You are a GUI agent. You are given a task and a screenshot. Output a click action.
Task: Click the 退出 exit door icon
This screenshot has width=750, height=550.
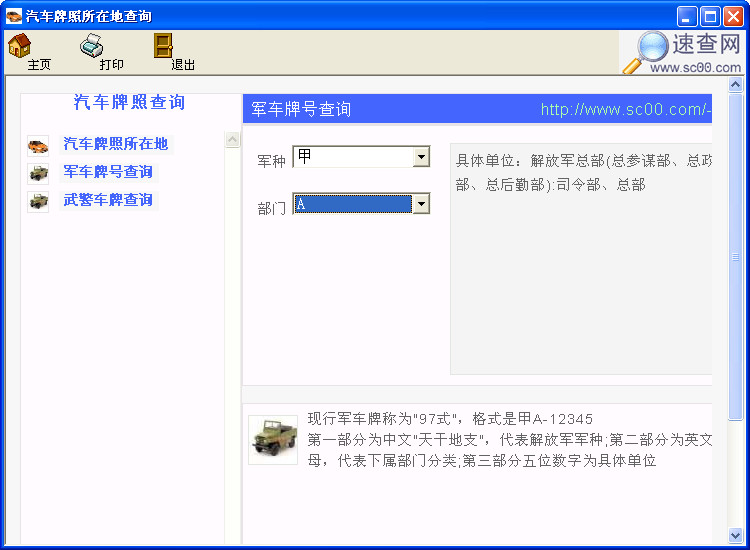click(x=163, y=45)
